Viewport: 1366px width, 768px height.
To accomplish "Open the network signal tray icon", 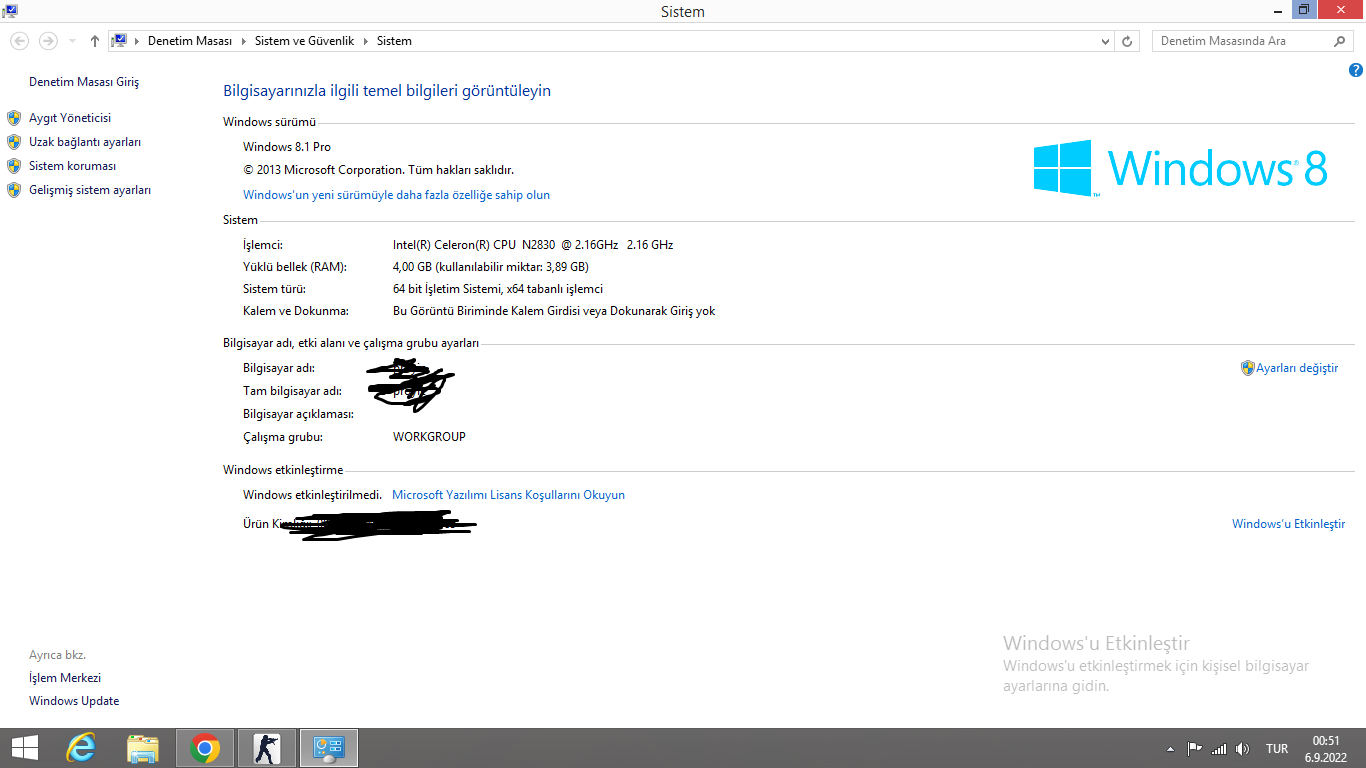I will pos(1218,749).
